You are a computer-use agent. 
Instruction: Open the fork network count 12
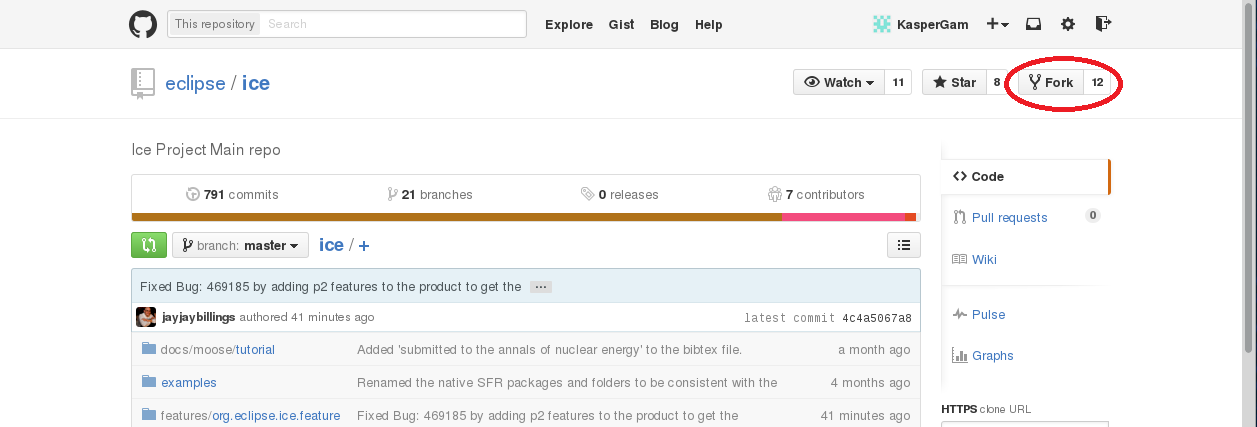point(1097,82)
